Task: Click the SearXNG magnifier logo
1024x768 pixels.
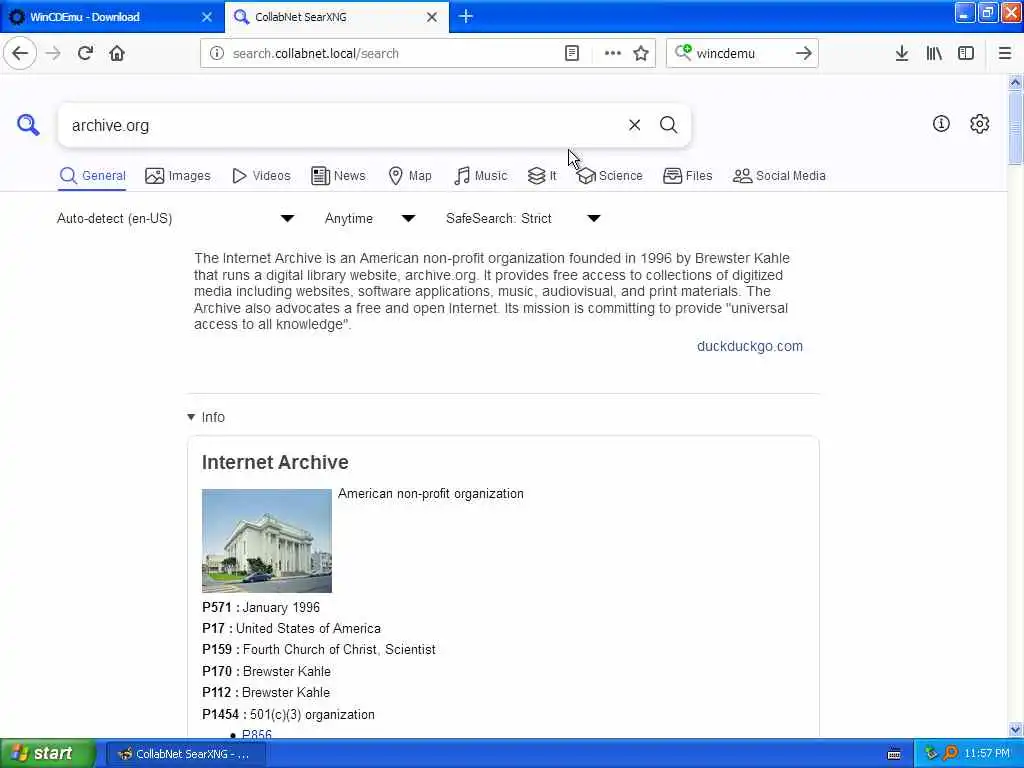Action: point(28,124)
